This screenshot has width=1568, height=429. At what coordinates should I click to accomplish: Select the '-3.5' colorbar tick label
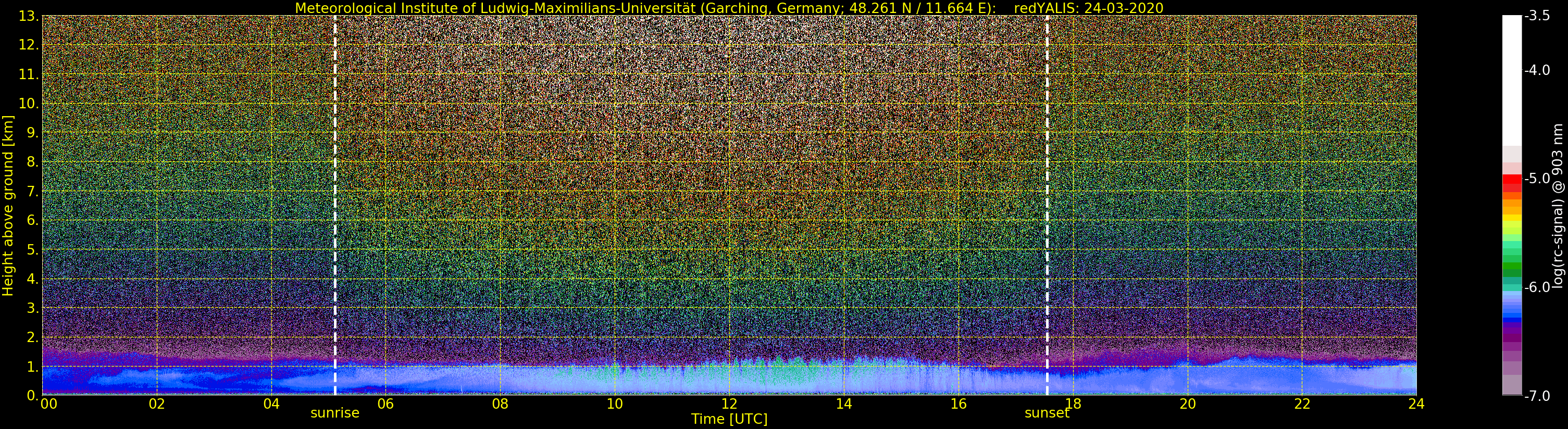[x=1537, y=17]
